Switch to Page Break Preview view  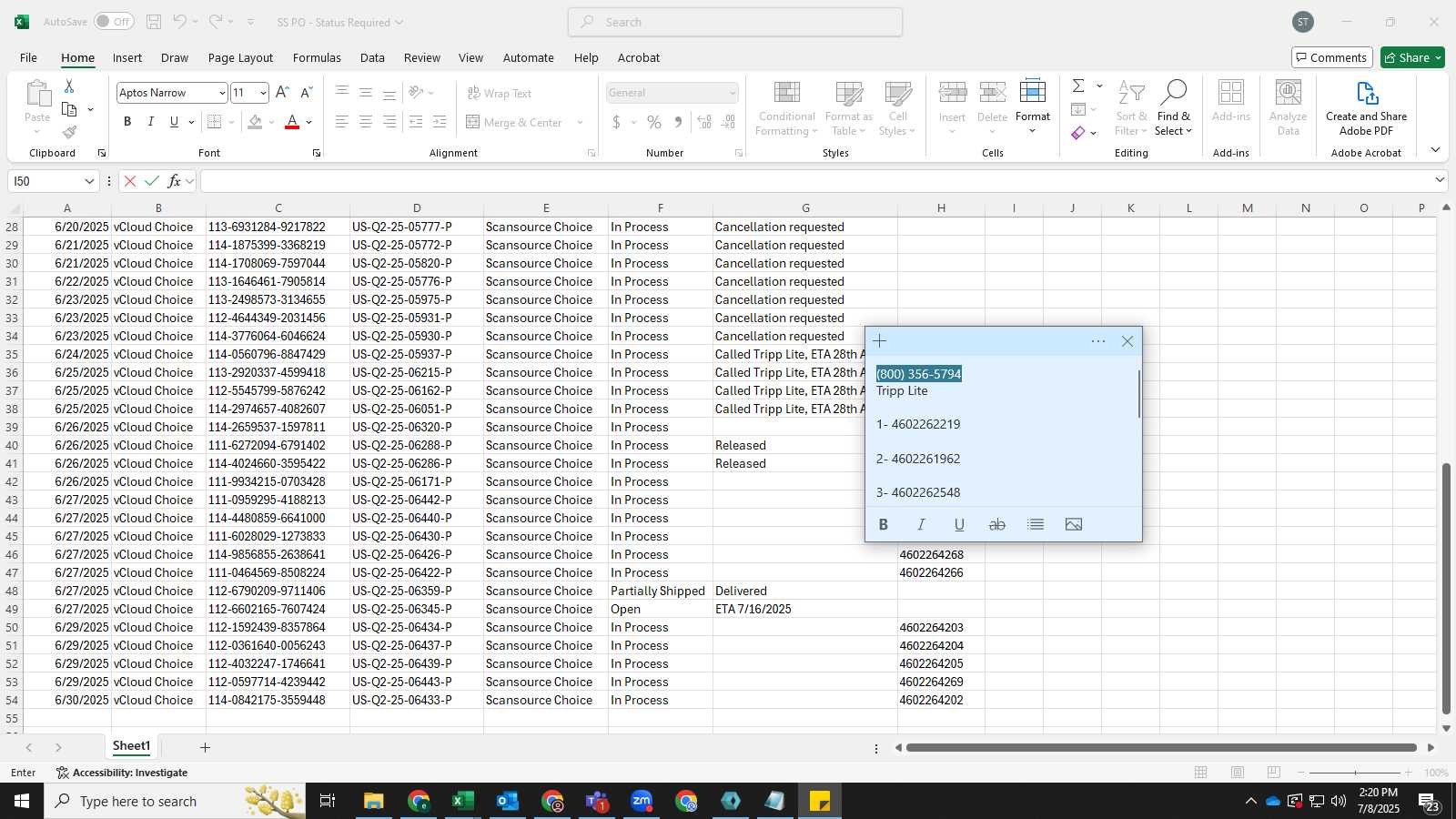(1274, 773)
